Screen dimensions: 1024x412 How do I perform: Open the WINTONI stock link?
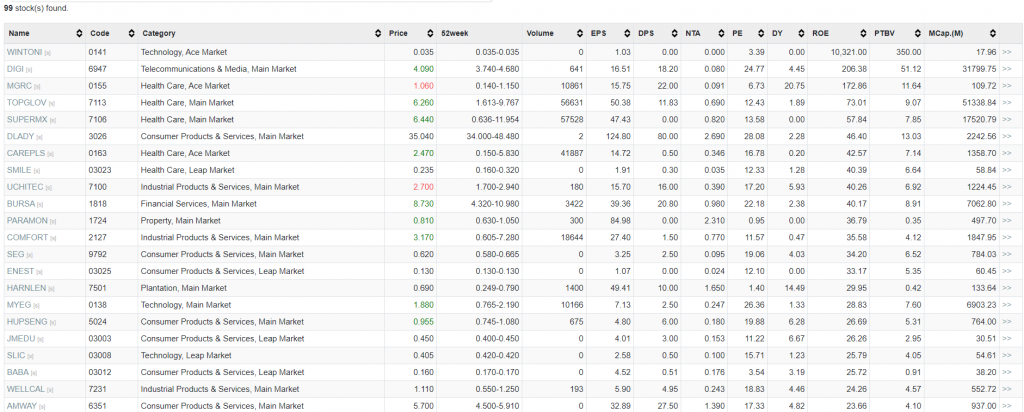point(24,52)
